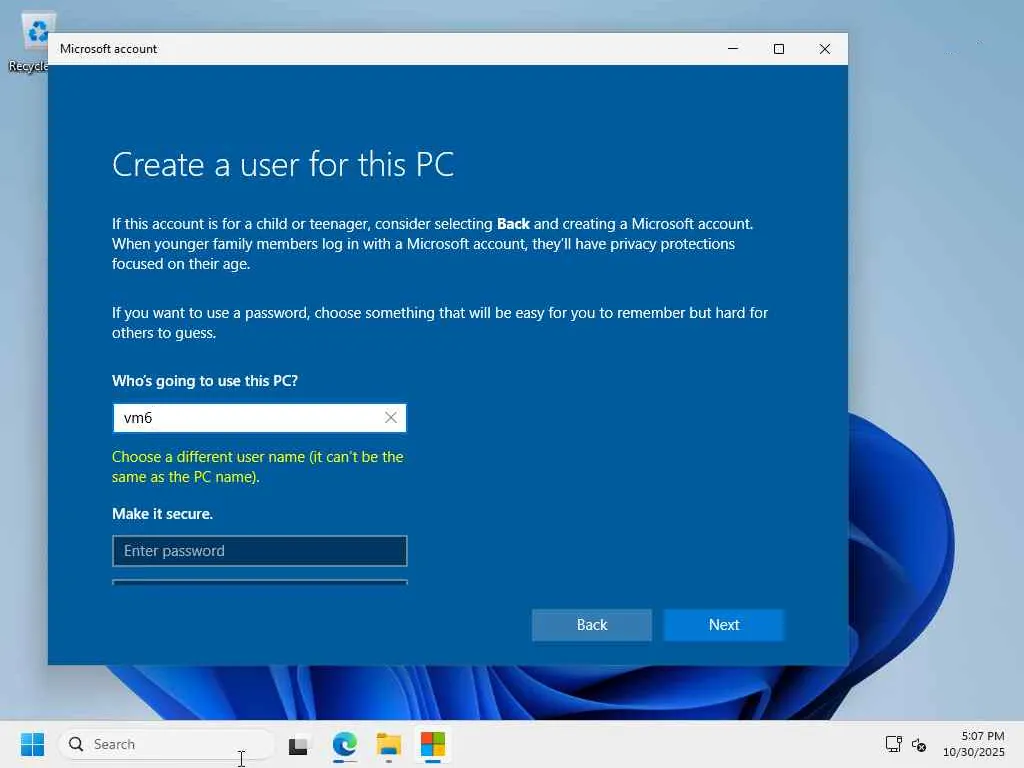Viewport: 1024px width, 768px height.
Task: Maximize the Microsoft account window
Action: click(x=778, y=49)
